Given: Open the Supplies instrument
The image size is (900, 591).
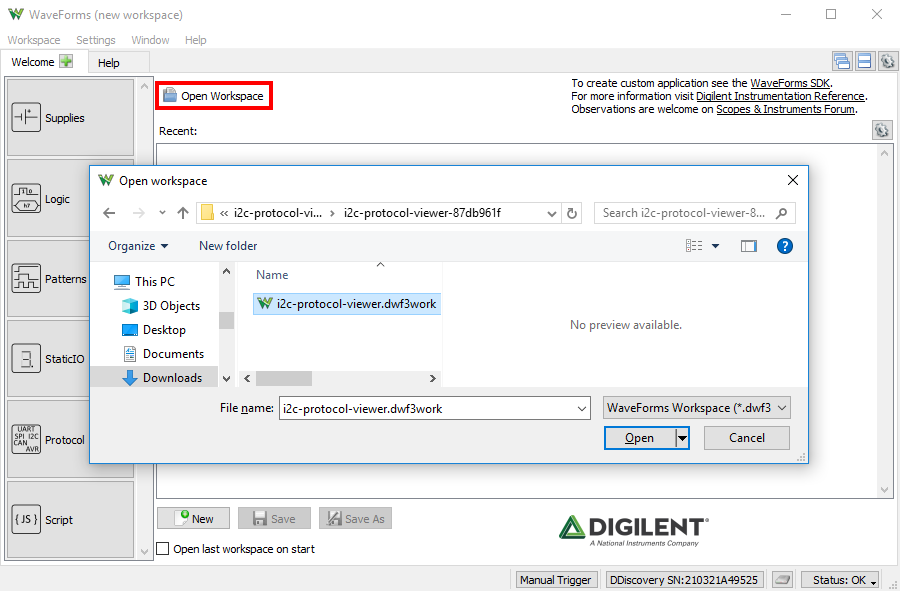Looking at the screenshot, I should click(x=70, y=118).
